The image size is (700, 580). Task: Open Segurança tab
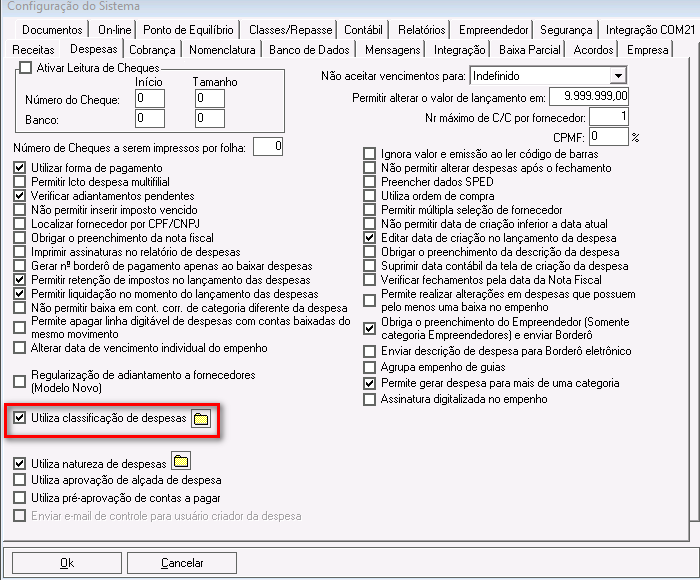pyautogui.click(x=566, y=30)
